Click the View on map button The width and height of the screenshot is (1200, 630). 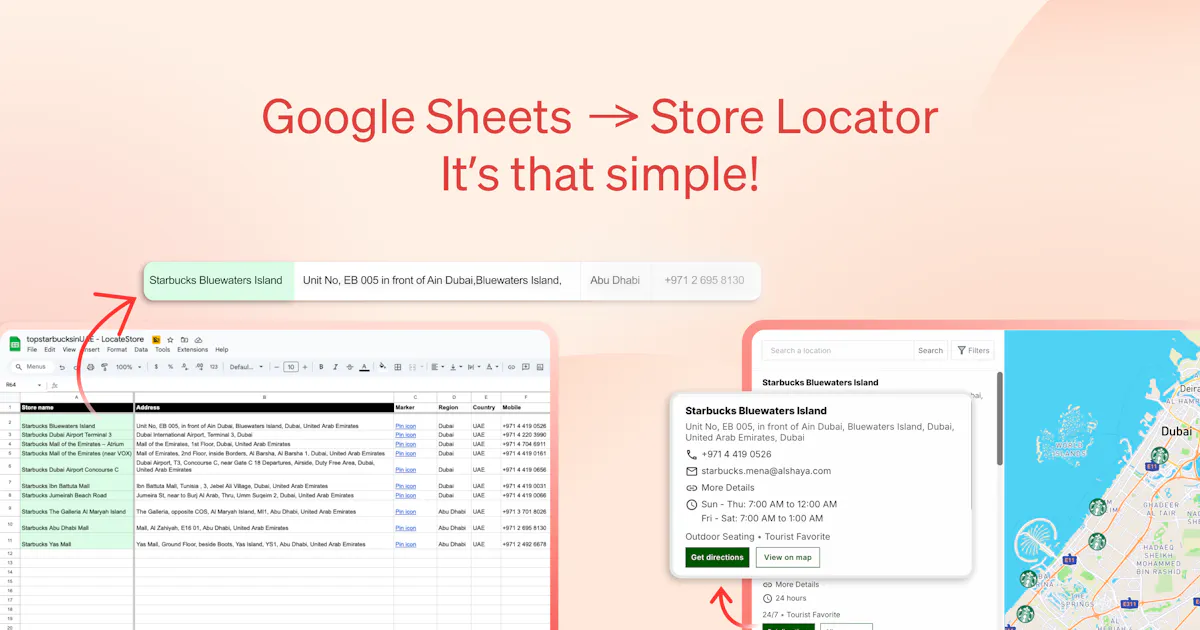tap(788, 557)
